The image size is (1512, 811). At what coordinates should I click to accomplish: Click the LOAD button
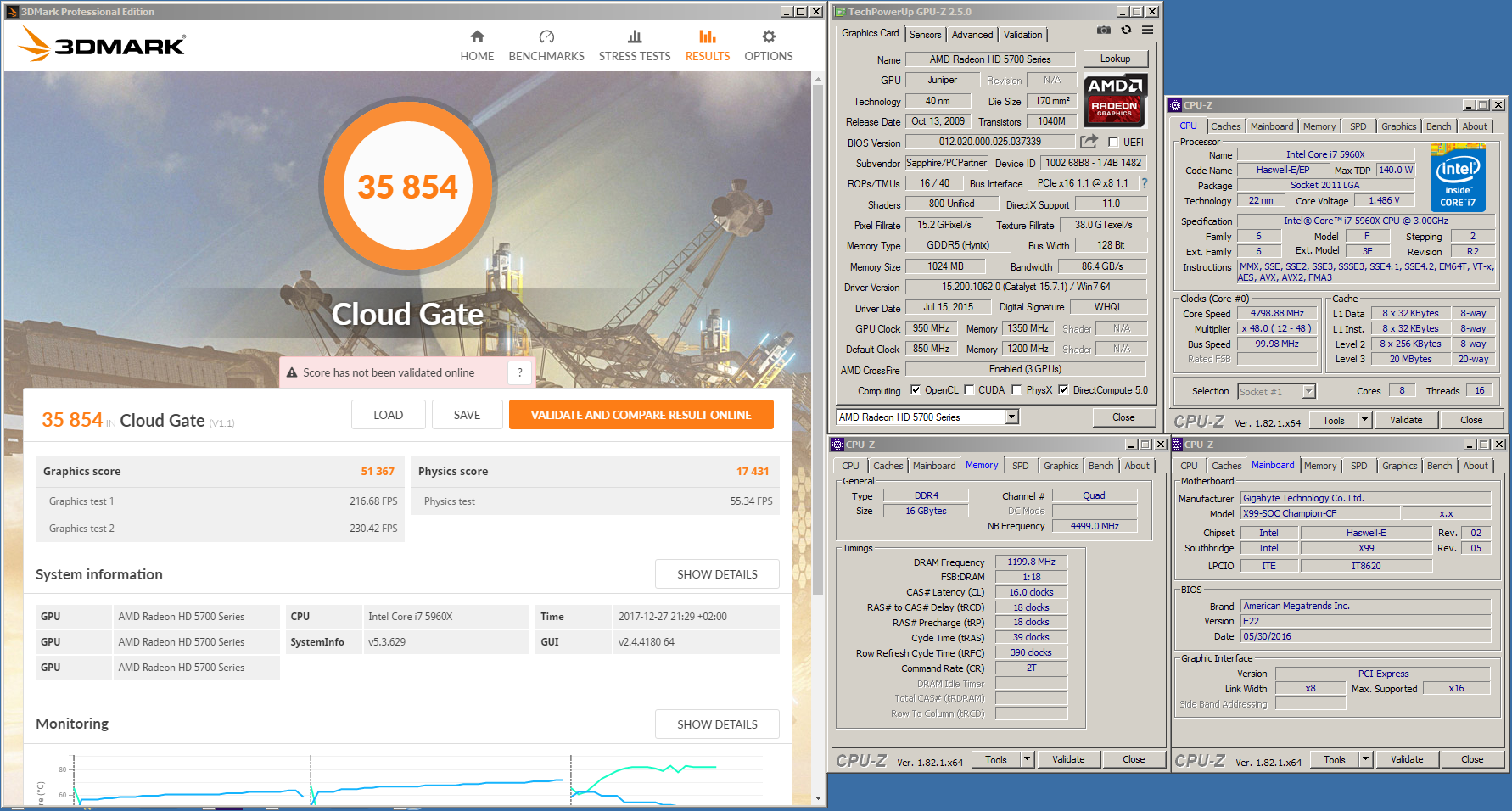click(388, 415)
